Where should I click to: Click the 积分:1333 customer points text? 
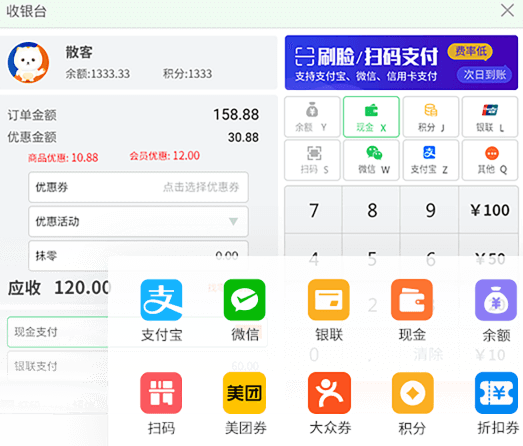[187, 74]
